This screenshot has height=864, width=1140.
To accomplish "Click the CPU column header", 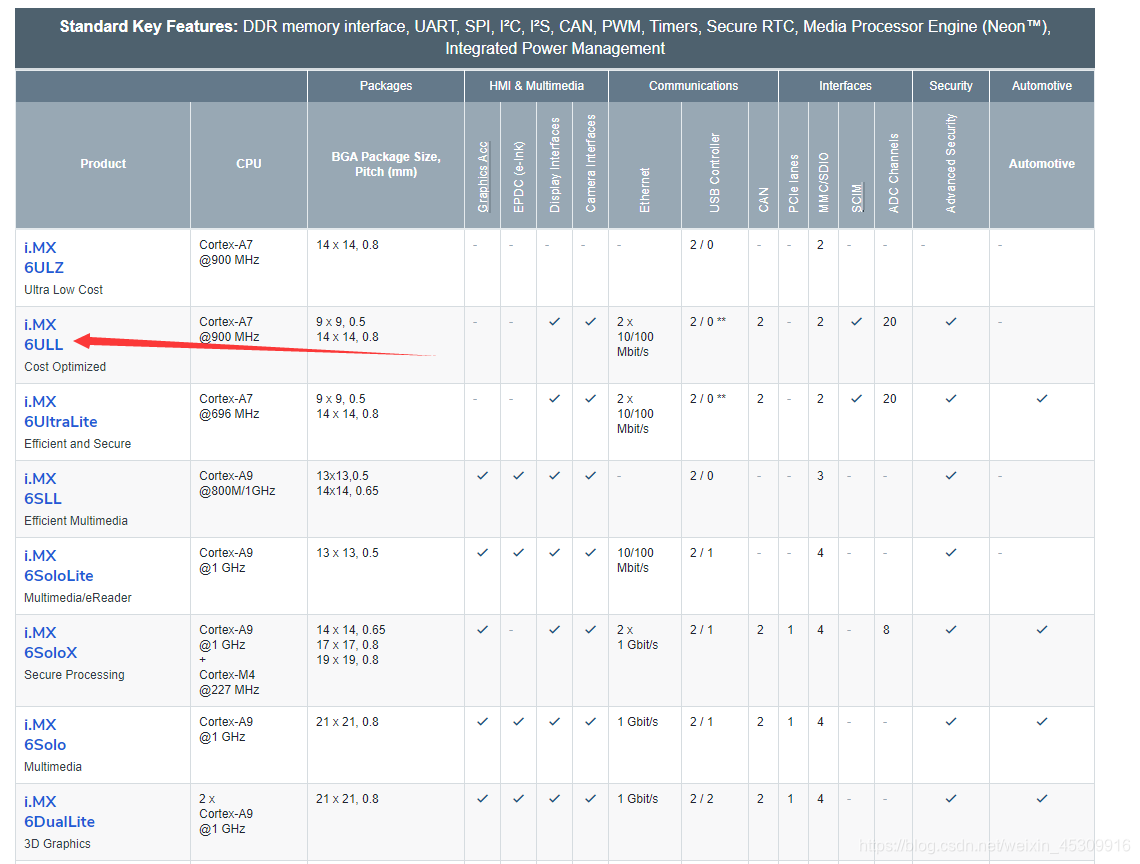I will click(249, 164).
